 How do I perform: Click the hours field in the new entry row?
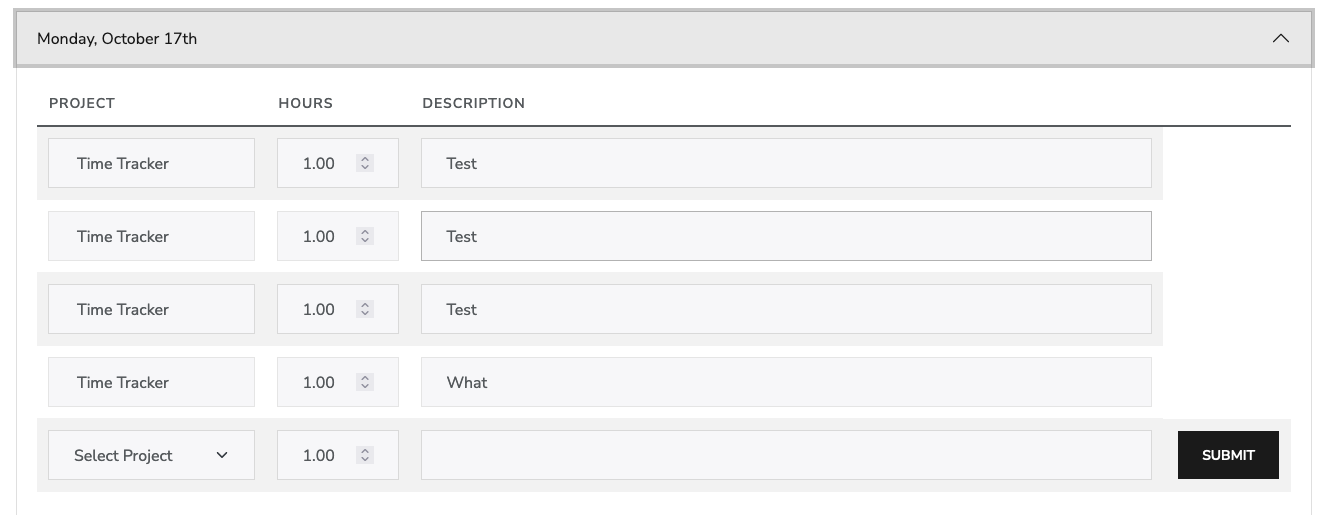point(320,455)
